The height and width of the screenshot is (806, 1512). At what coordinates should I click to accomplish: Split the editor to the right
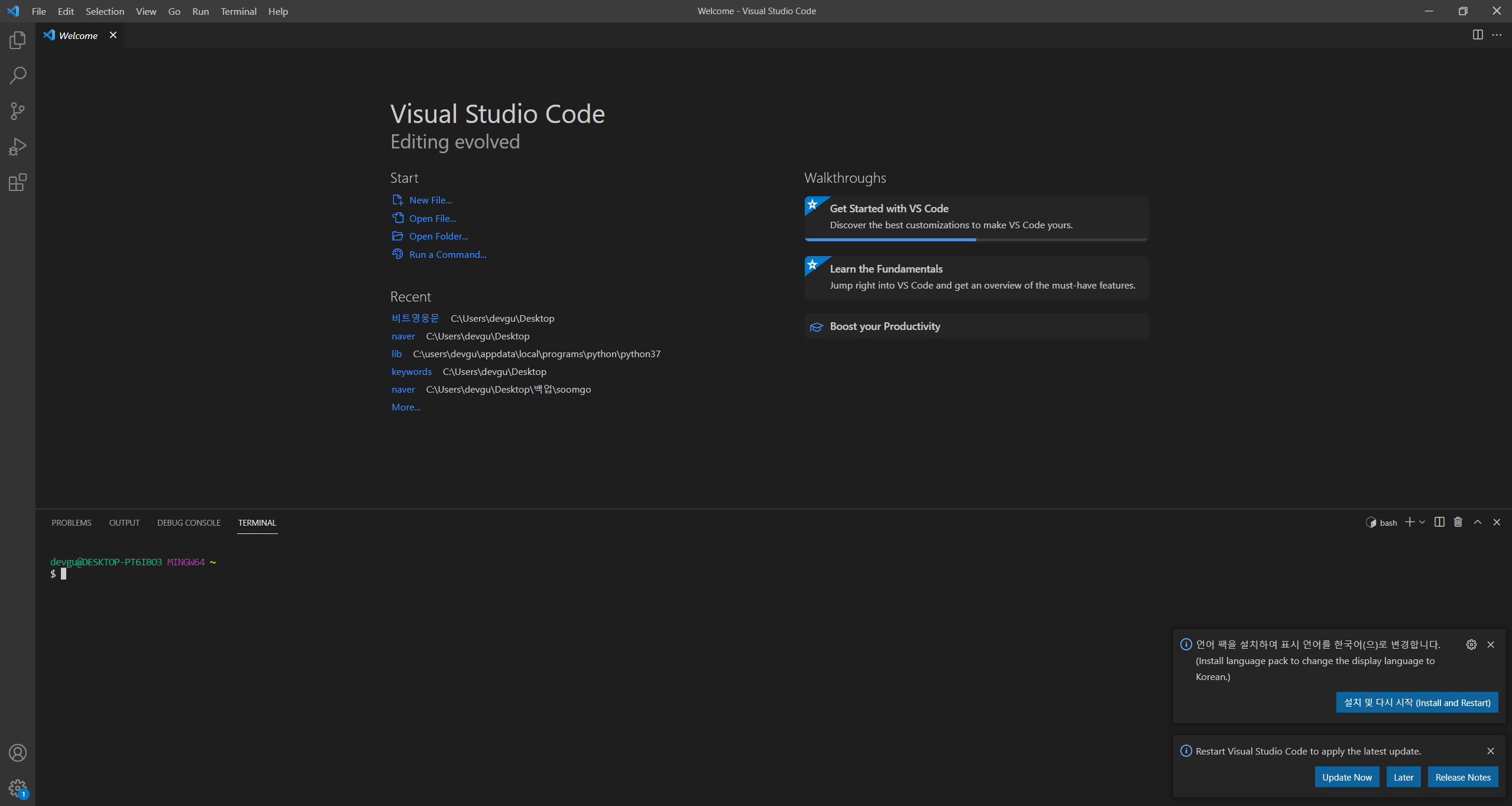1478,35
